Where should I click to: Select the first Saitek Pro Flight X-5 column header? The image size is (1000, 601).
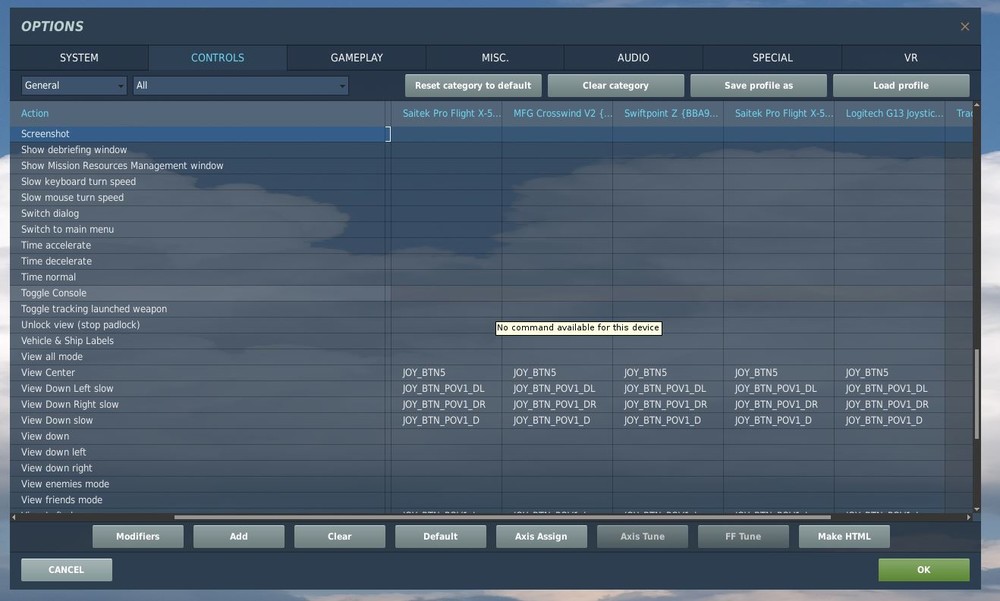click(x=446, y=113)
